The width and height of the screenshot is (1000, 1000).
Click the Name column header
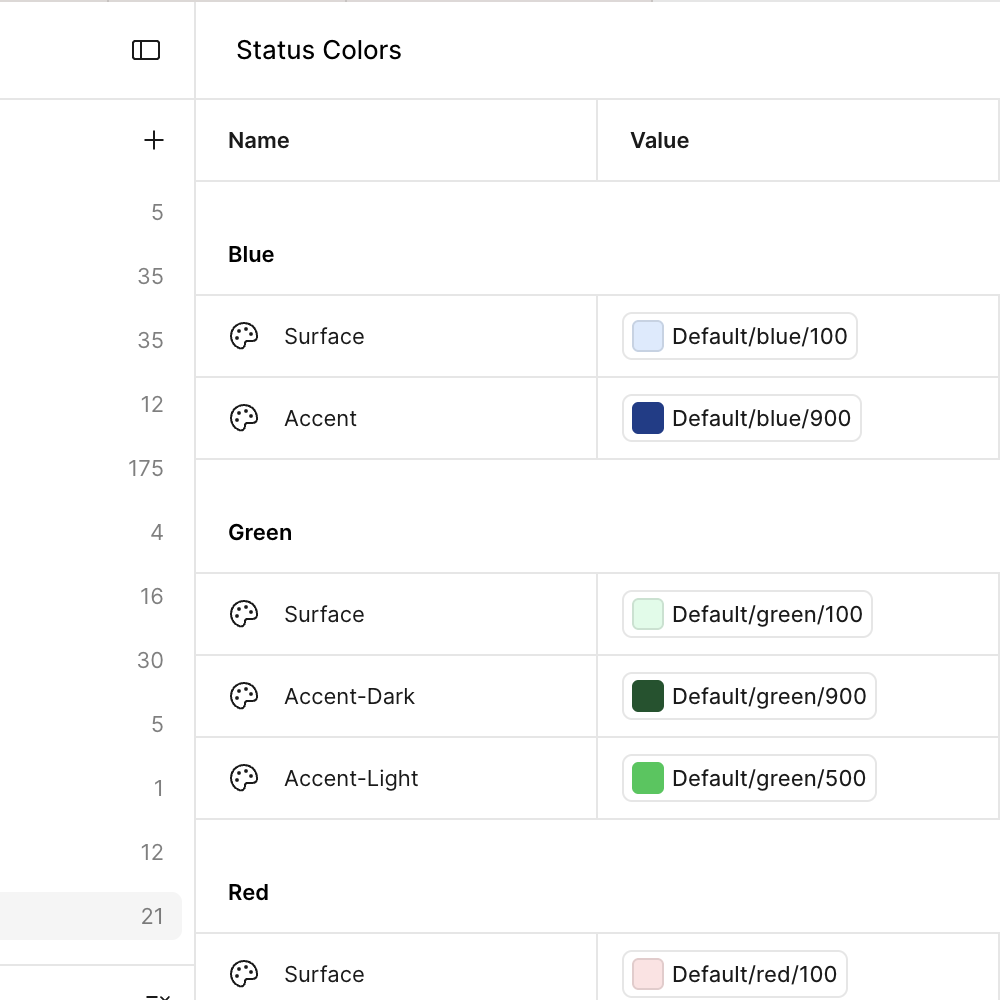point(259,140)
